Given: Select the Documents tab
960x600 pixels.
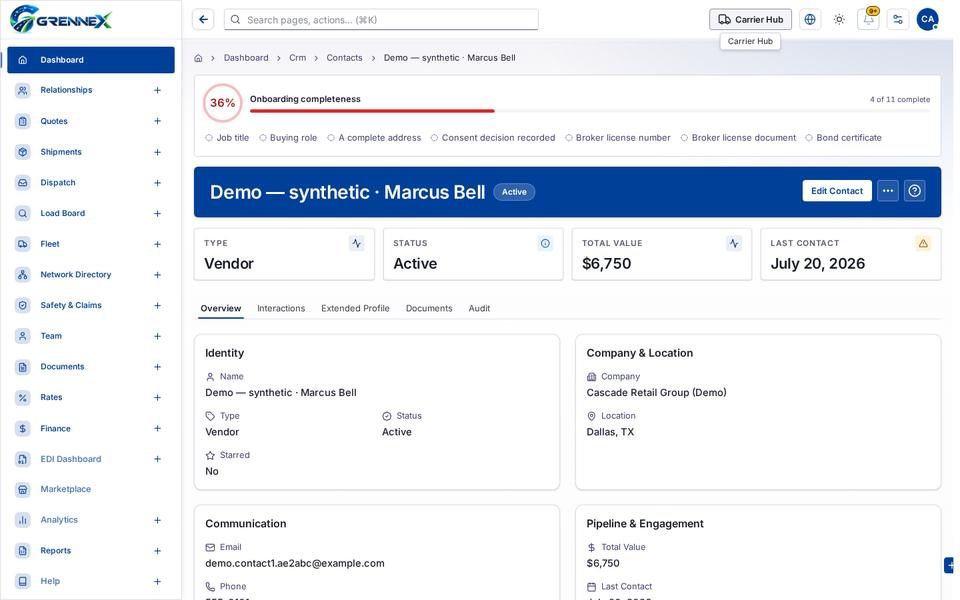Looking at the screenshot, I should (429, 309).
